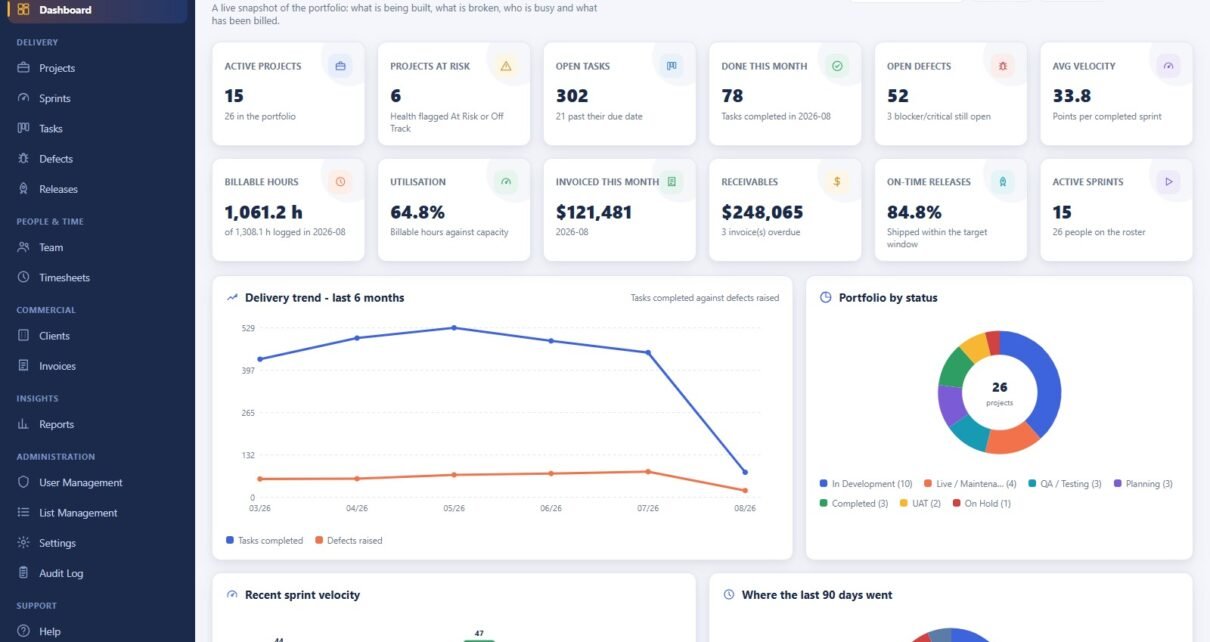
Task: Click the briefcase icon on Active Projects card
Action: click(x=340, y=66)
